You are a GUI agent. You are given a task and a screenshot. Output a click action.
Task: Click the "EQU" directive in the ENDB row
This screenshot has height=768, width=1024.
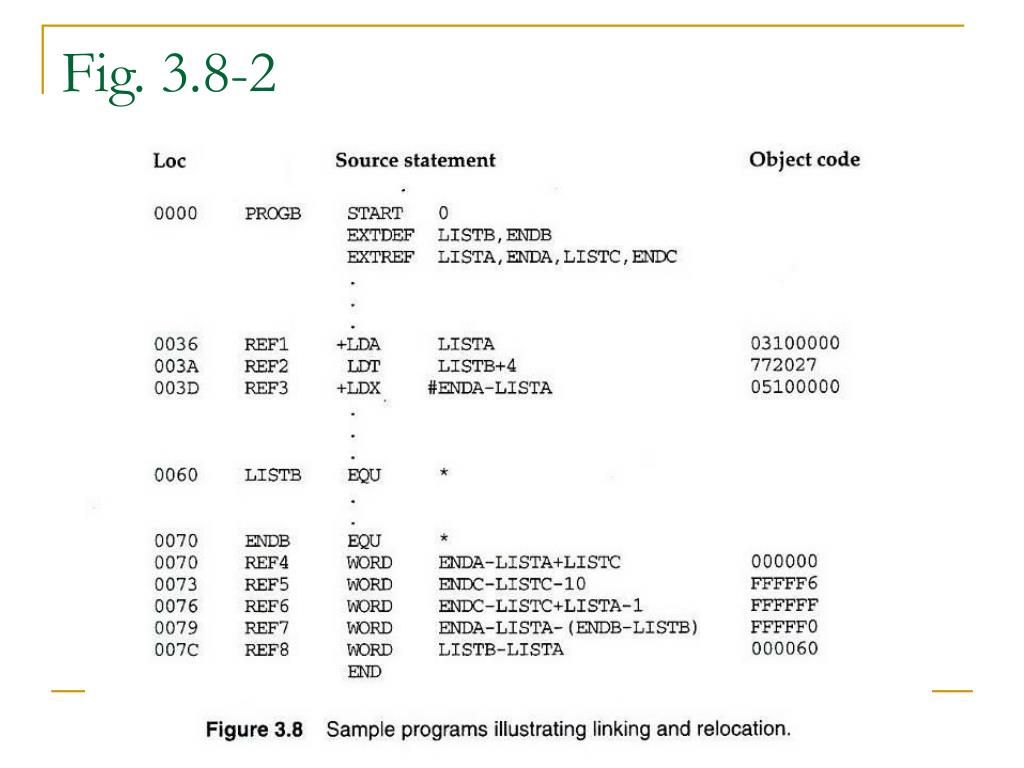point(364,541)
